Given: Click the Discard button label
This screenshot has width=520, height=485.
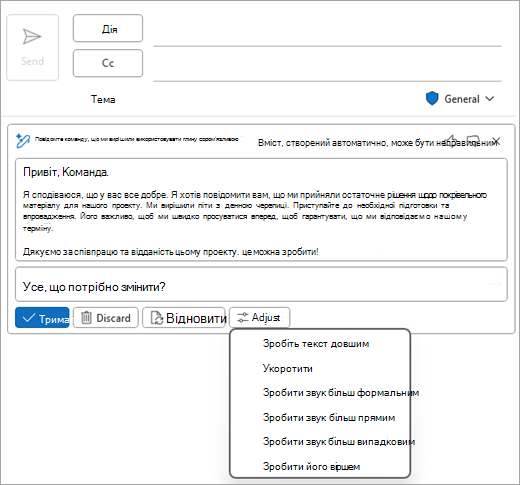Looking at the screenshot, I should [113, 318].
